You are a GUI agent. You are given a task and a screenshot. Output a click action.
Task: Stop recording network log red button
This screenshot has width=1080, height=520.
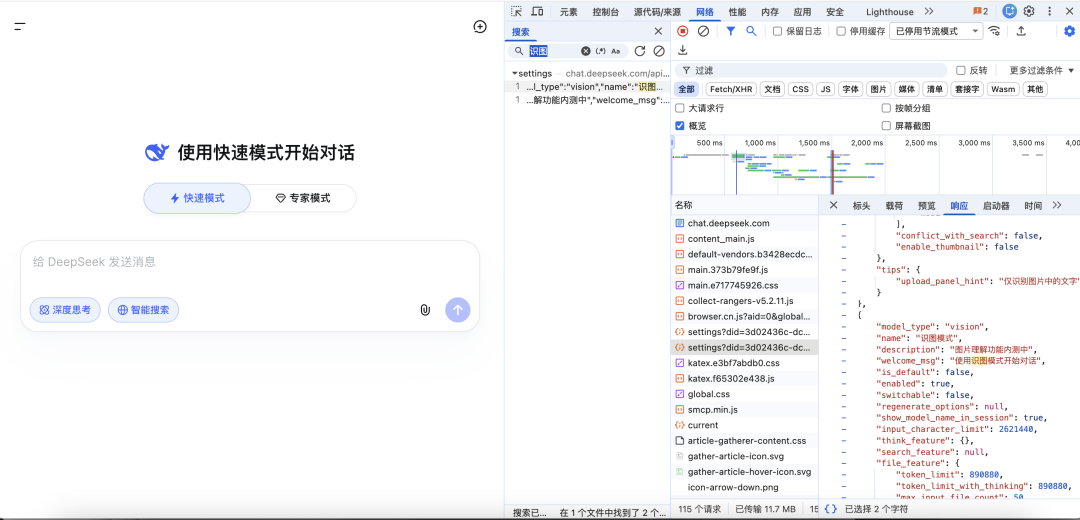point(683,31)
